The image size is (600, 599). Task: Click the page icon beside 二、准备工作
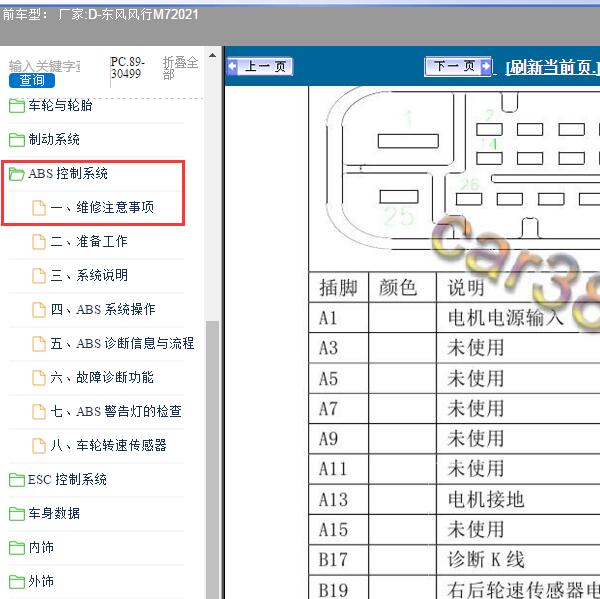[39, 242]
